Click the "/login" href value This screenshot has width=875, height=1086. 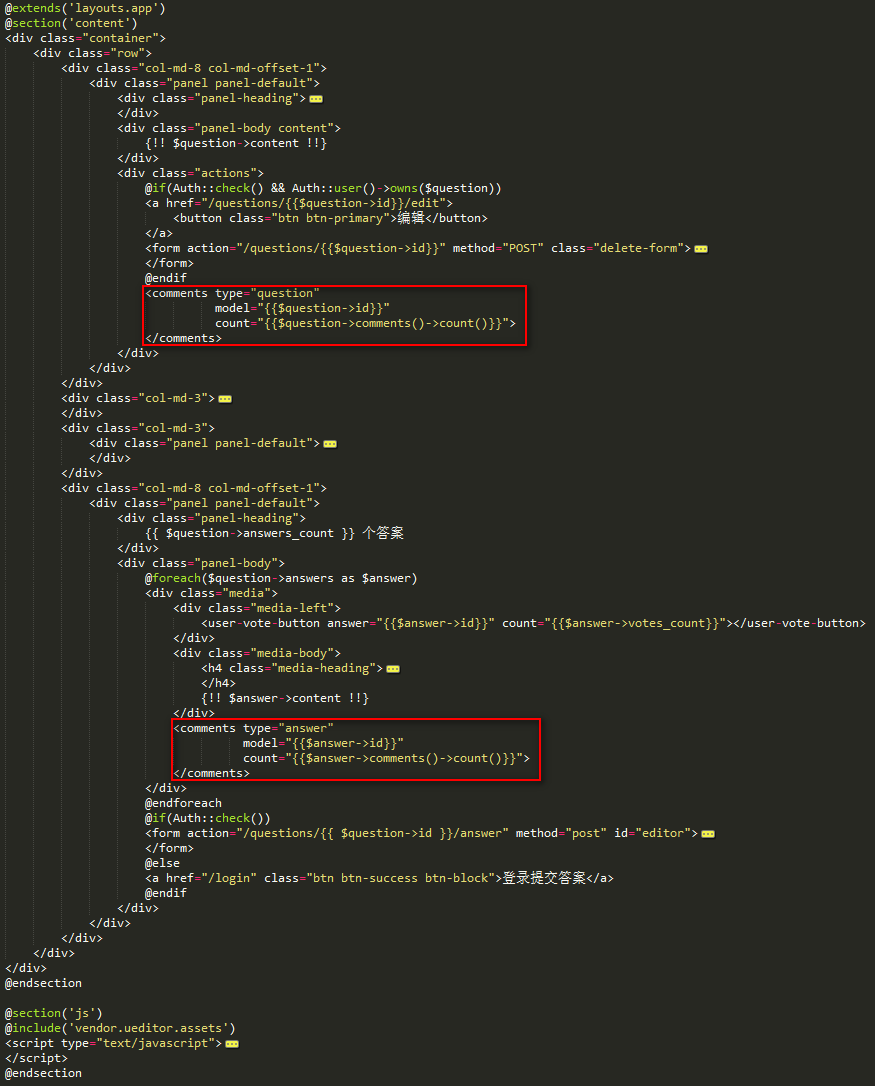click(229, 878)
